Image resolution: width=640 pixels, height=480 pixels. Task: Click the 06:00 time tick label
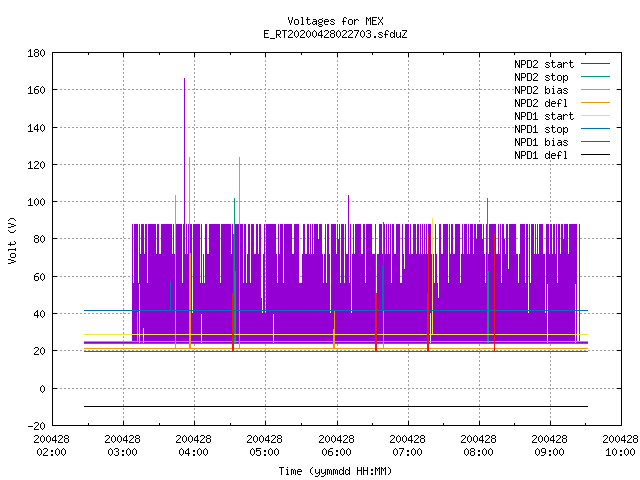[x=336, y=452]
